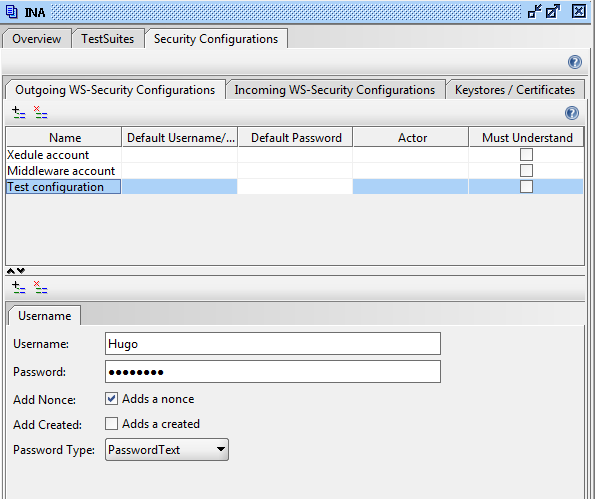Open Incoming WS-Security Configurations tab
This screenshot has height=499, width=596.
pos(334,90)
